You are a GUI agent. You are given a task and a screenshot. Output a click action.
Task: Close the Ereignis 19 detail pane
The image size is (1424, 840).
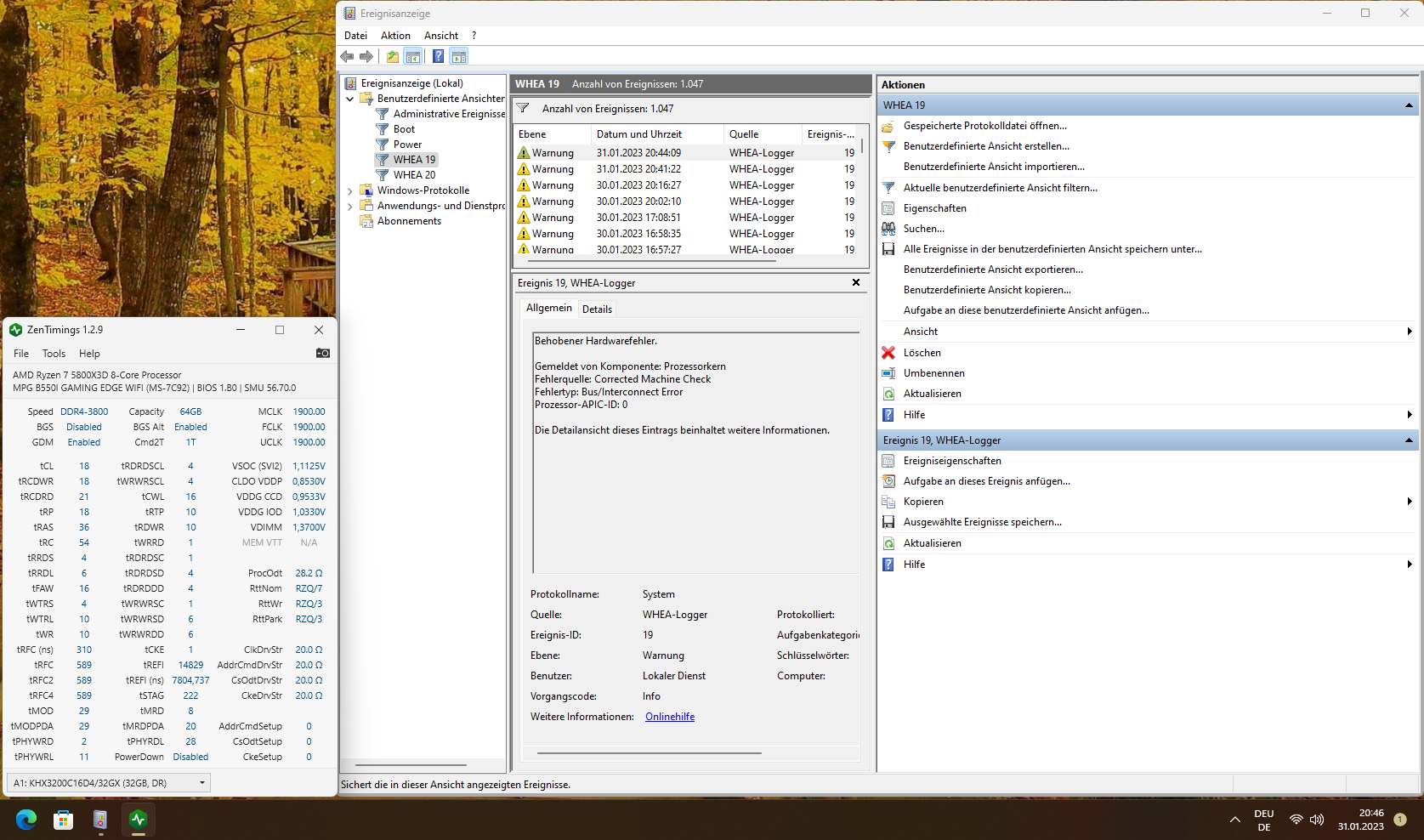coord(856,282)
